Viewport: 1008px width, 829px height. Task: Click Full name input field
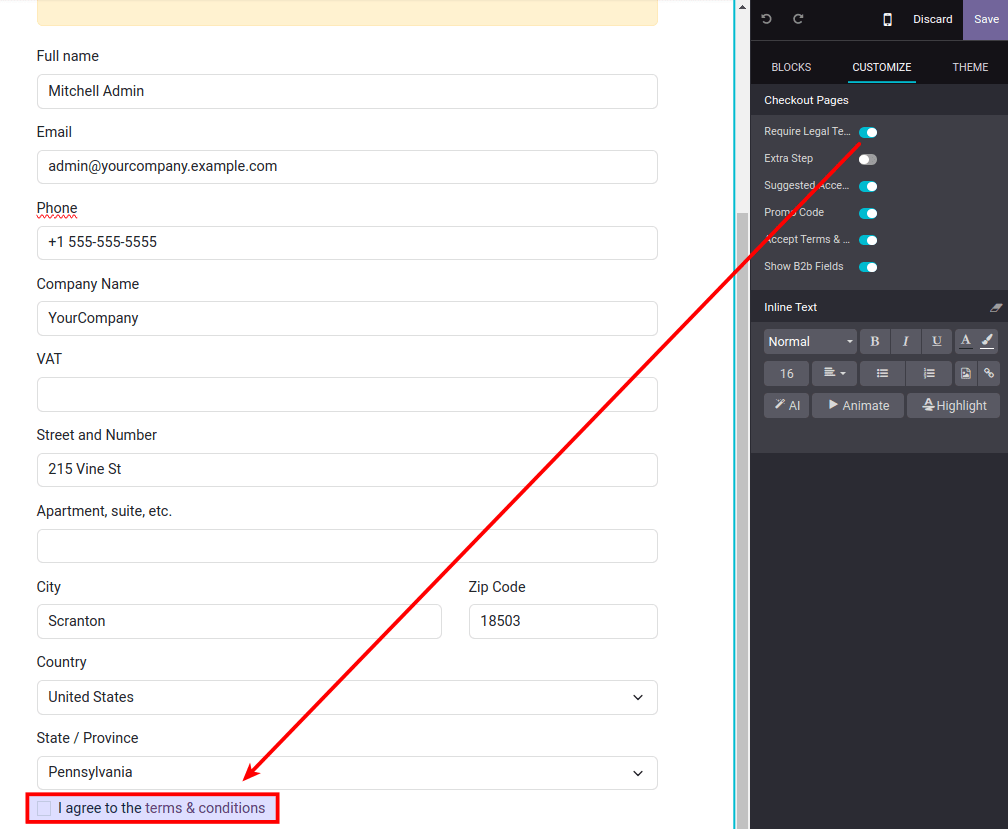[x=347, y=91]
